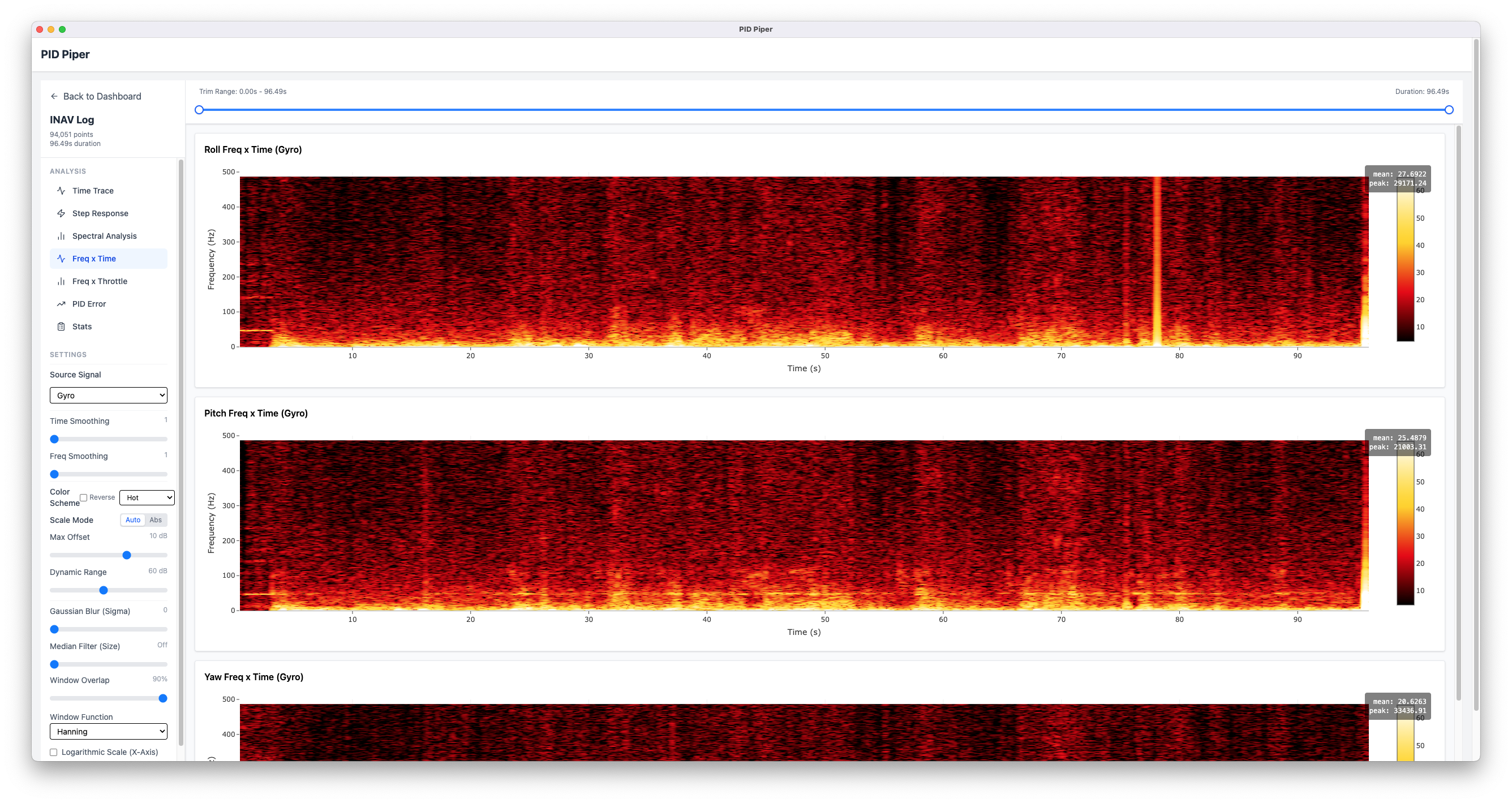This screenshot has width=1512, height=803.
Task: Click the PID Error trend icon
Action: (x=61, y=304)
